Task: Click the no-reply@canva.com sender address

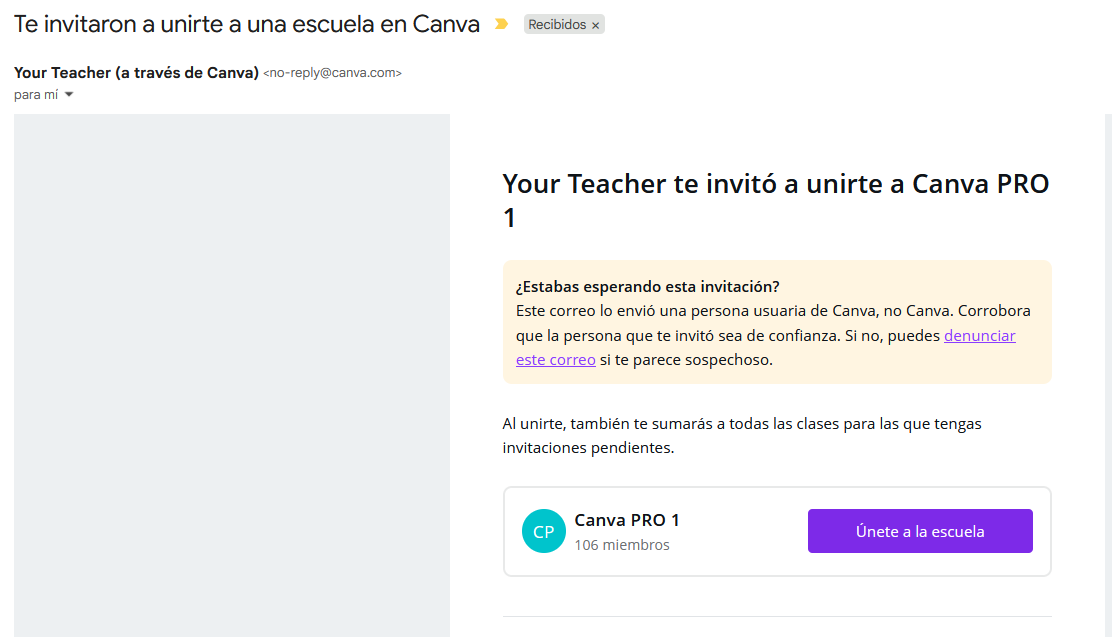Action: (333, 72)
